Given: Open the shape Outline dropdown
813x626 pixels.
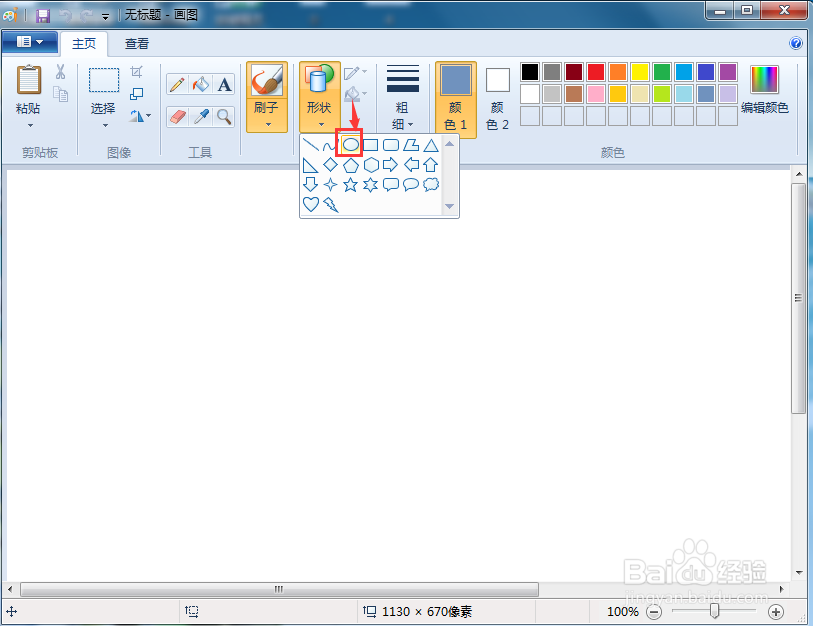Looking at the screenshot, I should 355,73.
